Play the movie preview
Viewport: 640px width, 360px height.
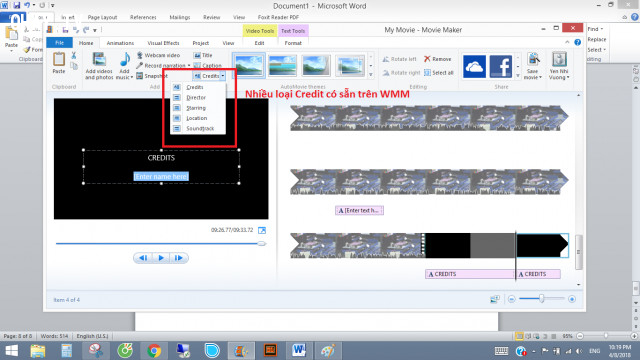point(161,258)
